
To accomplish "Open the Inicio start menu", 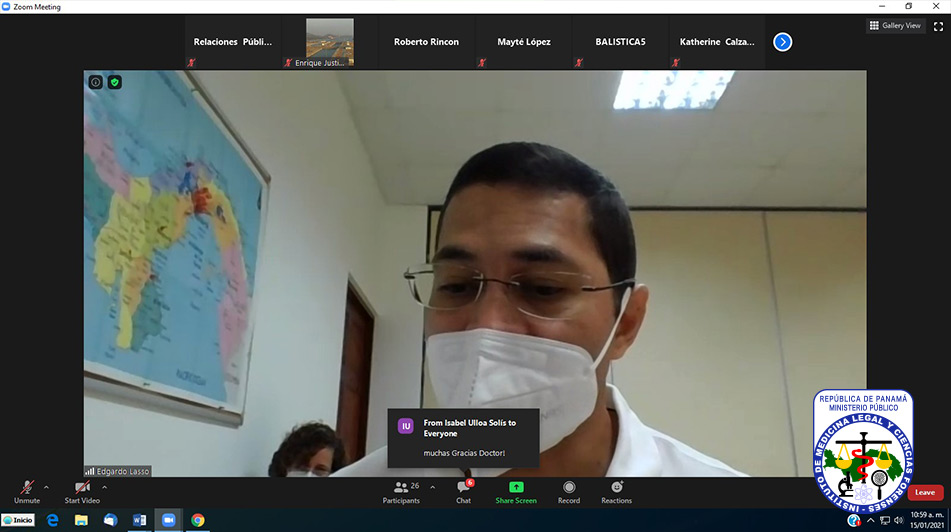I will [x=18, y=520].
